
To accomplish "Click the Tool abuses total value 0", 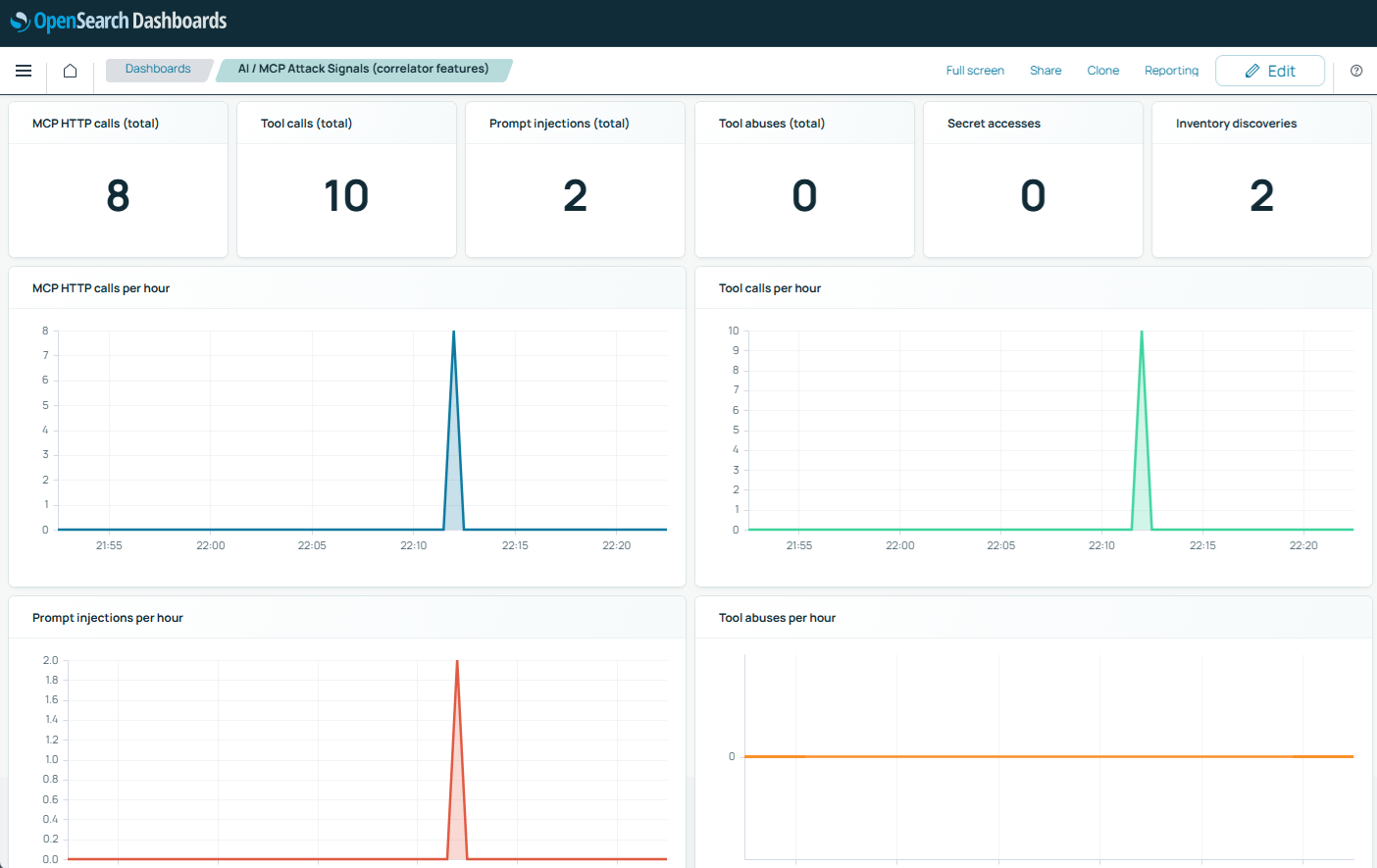I will [804, 196].
